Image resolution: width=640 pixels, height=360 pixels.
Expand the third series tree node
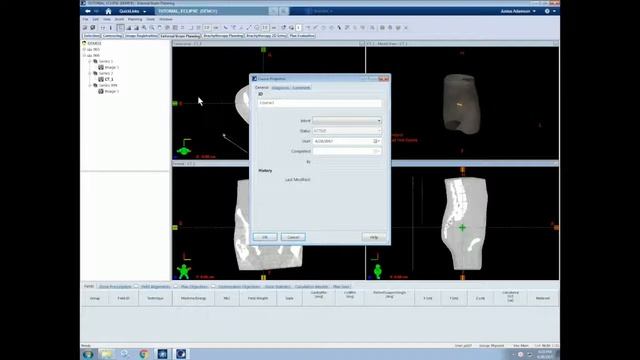pos(90,86)
